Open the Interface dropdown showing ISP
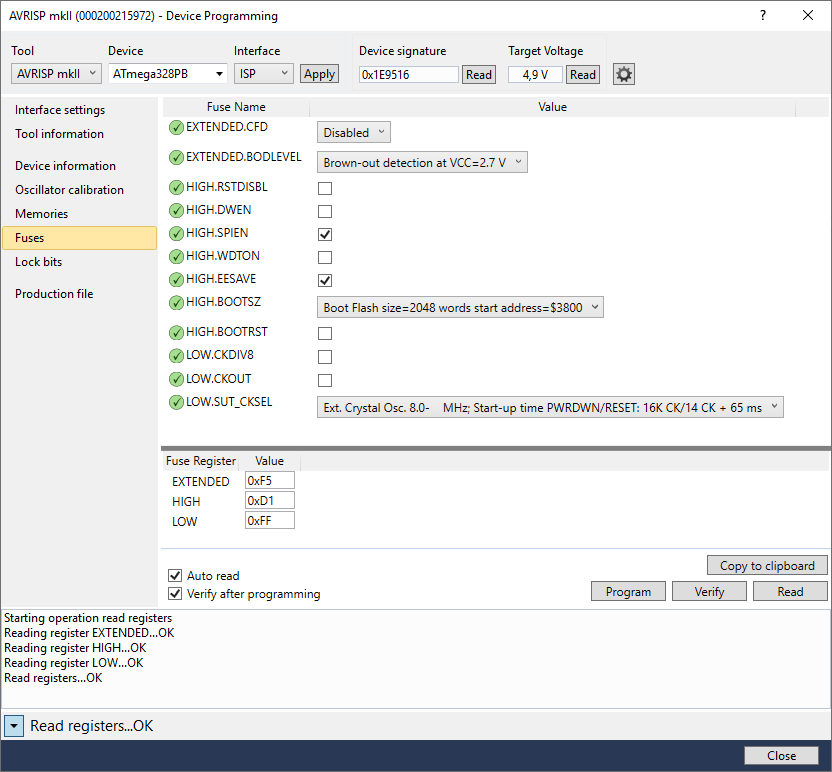Viewport: 832px width, 772px height. pyautogui.click(x=264, y=74)
